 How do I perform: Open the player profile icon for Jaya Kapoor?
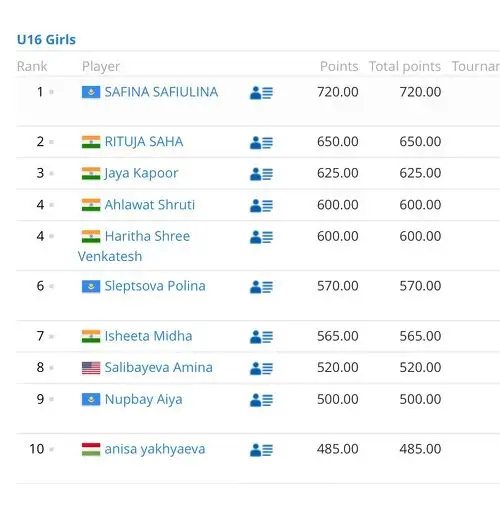(261, 174)
